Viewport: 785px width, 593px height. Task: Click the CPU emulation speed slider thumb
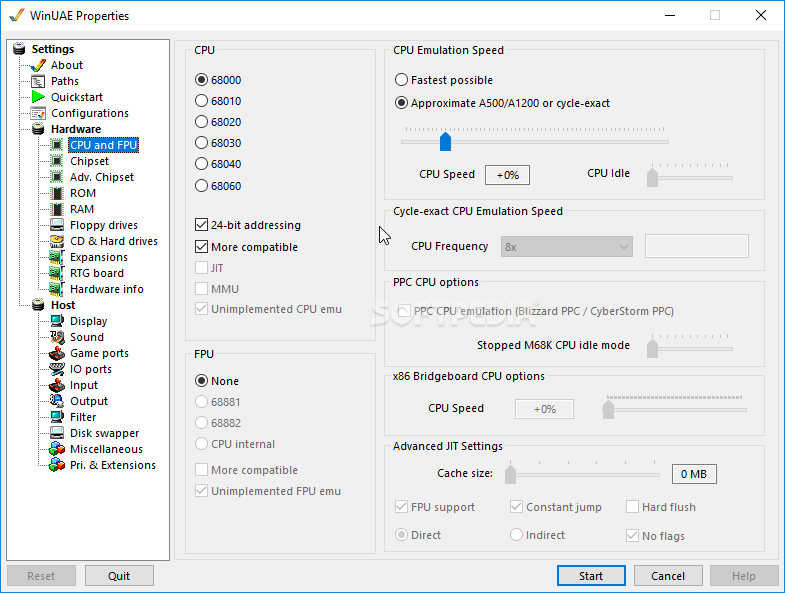pyautogui.click(x=445, y=142)
